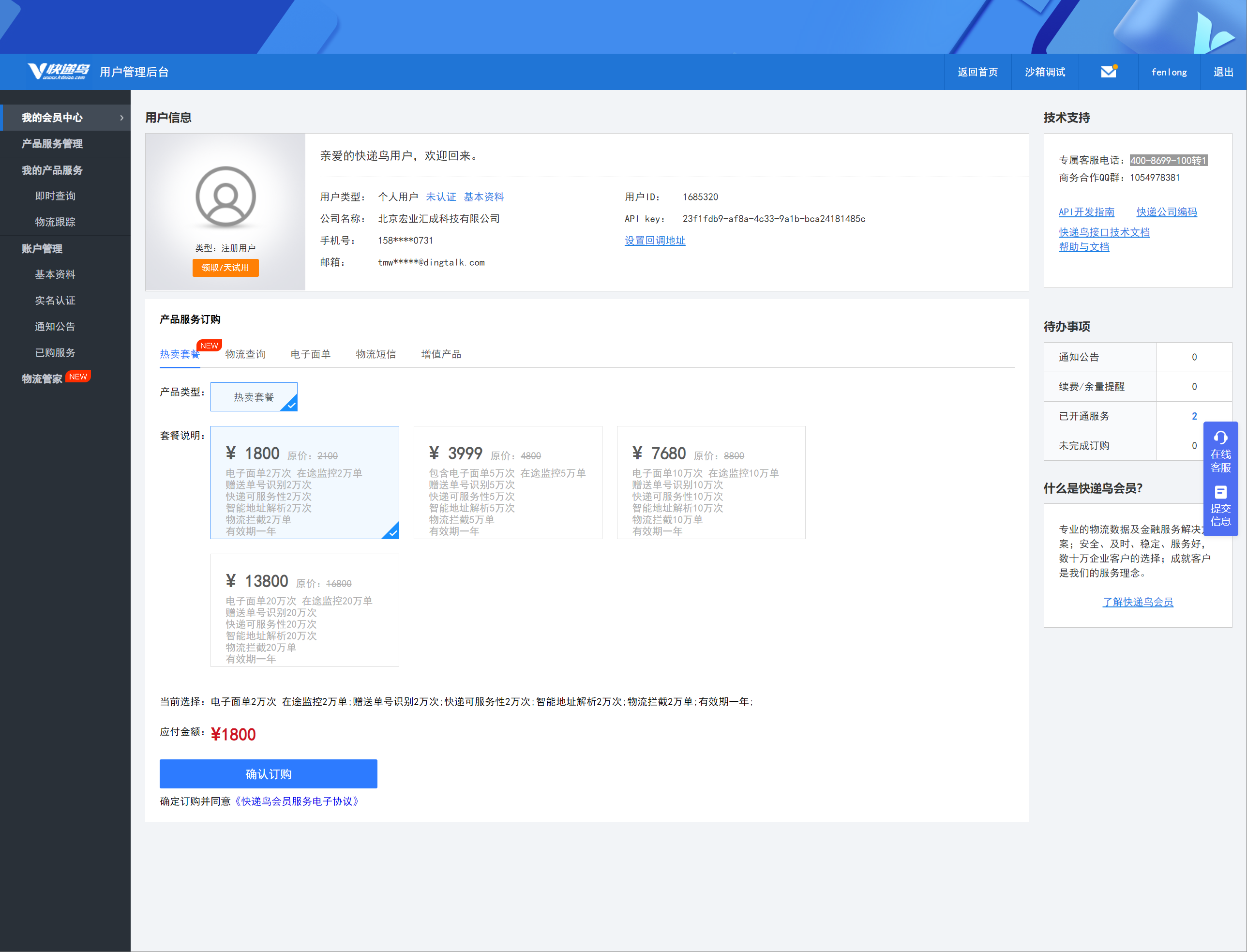Open 快递公司编码 link
This screenshot has height=952, width=1247.
pos(1167,212)
